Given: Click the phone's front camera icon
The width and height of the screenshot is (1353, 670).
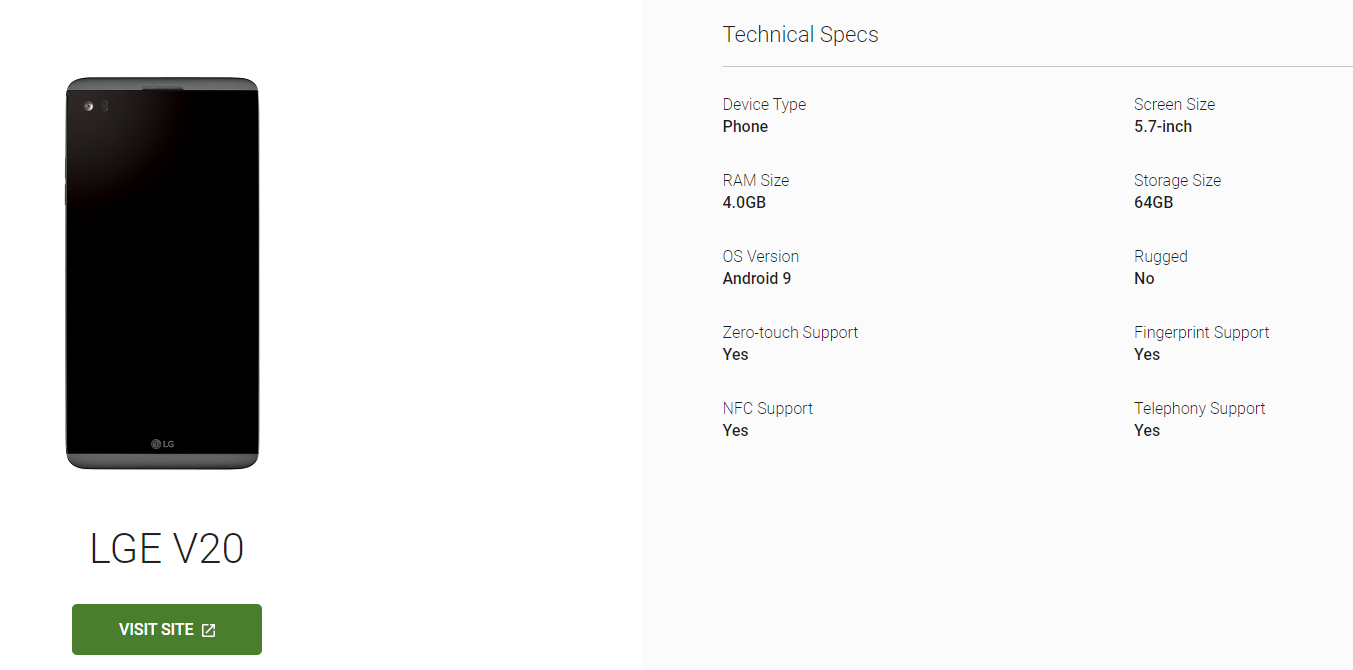Looking at the screenshot, I should 88,106.
